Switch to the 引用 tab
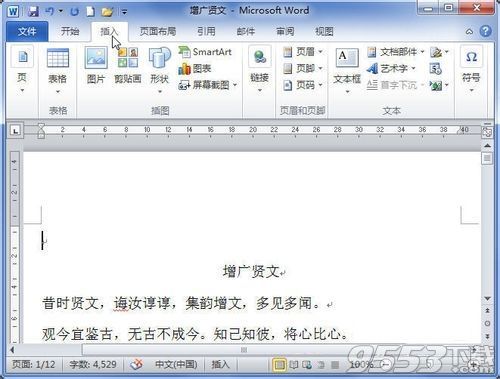This screenshot has height=379, width=500. (x=206, y=32)
